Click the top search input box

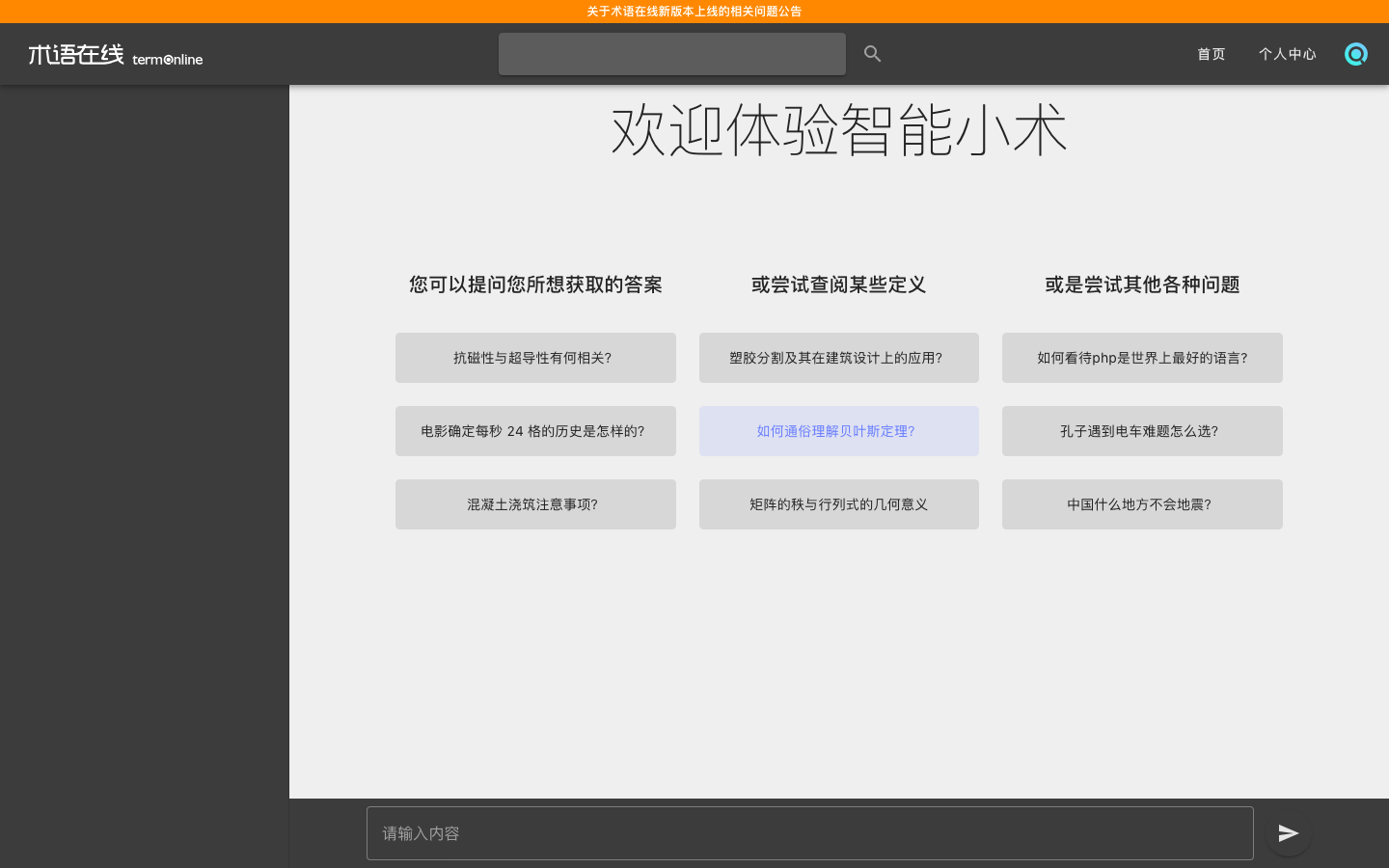point(672,54)
